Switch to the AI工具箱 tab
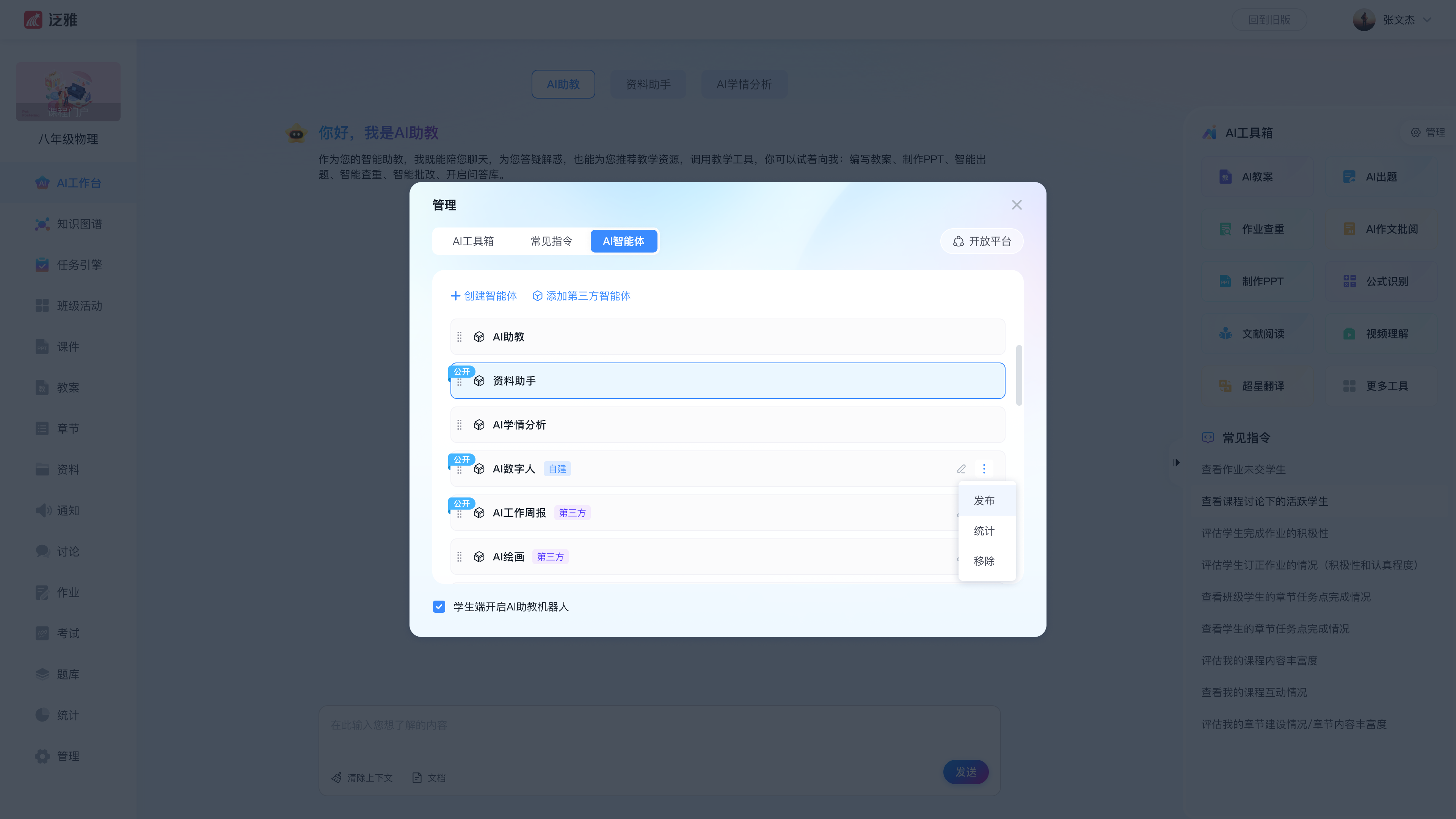The width and height of the screenshot is (1456, 819). (472, 242)
